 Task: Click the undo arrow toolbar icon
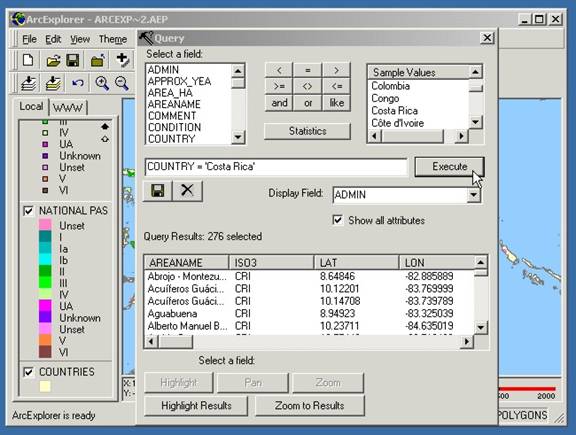(78, 83)
